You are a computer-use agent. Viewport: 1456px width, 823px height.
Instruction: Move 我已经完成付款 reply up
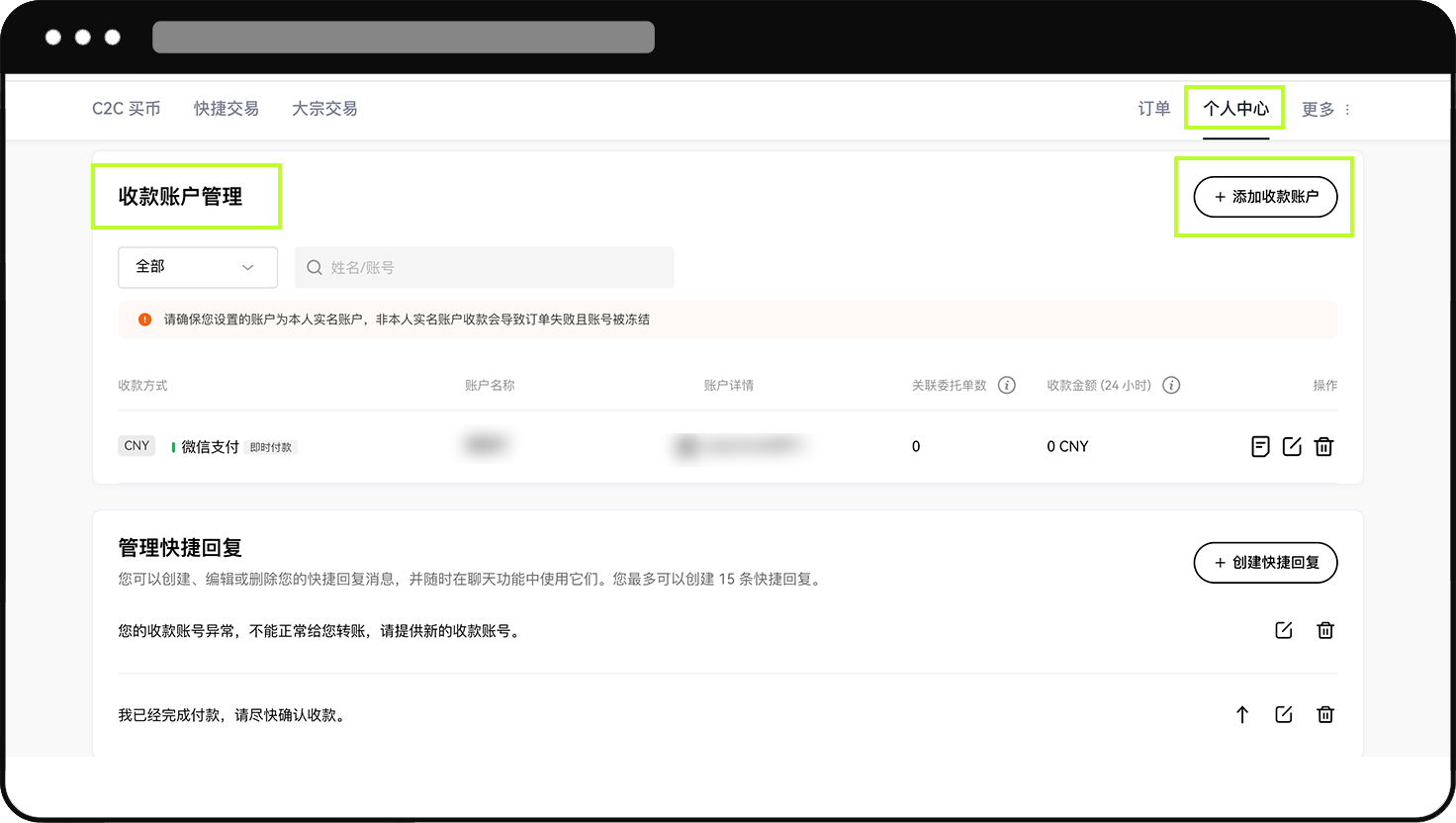(x=1242, y=714)
